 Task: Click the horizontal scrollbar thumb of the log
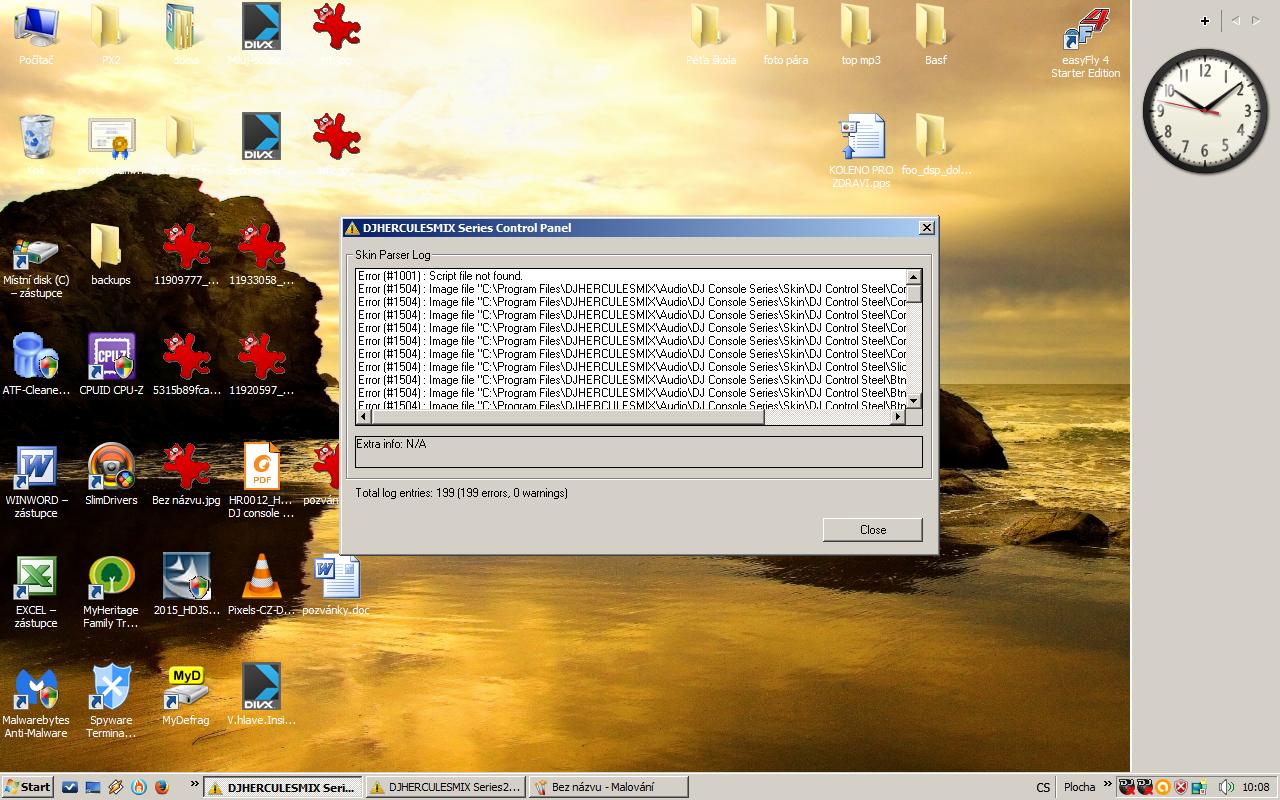tap(568, 417)
